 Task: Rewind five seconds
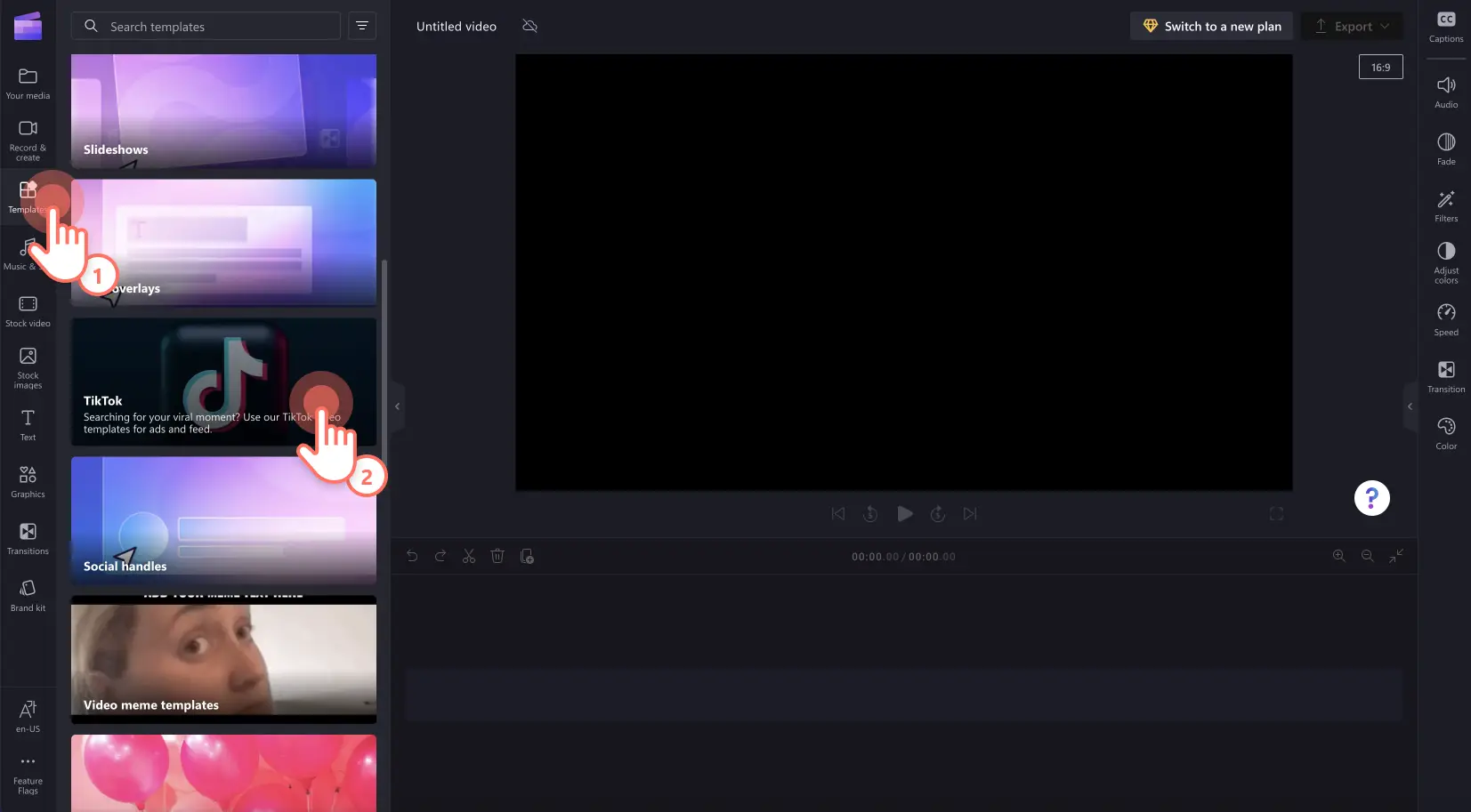tap(870, 513)
